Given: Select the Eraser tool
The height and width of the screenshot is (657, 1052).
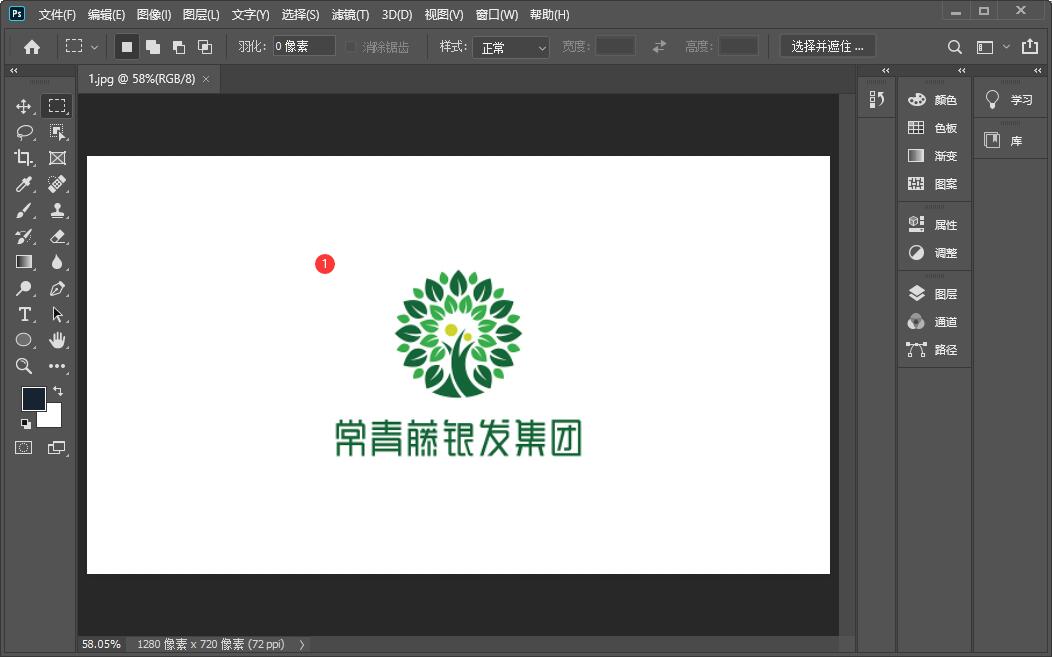Looking at the screenshot, I should pyautogui.click(x=57, y=236).
